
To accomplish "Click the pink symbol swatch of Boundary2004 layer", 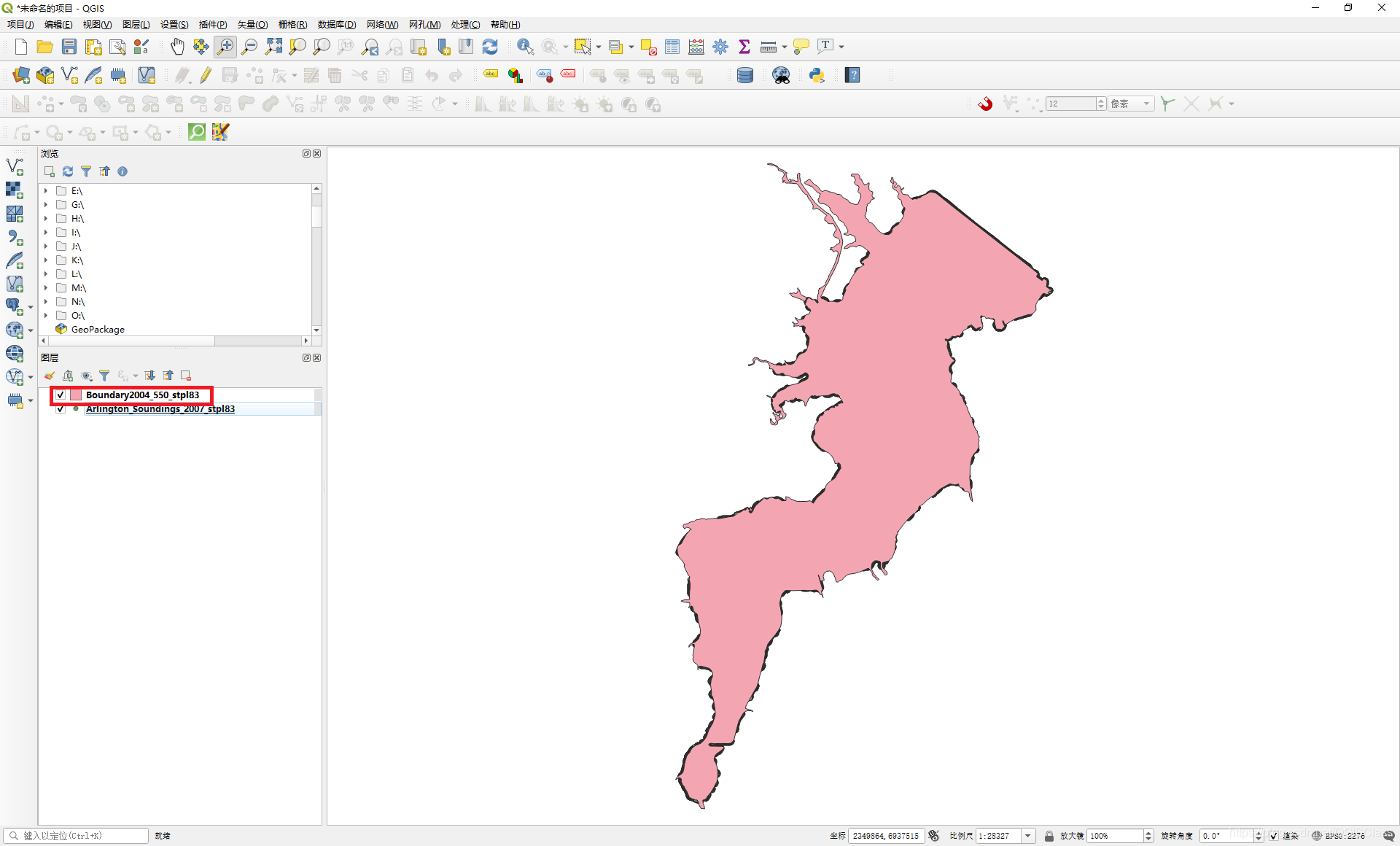I will [76, 395].
